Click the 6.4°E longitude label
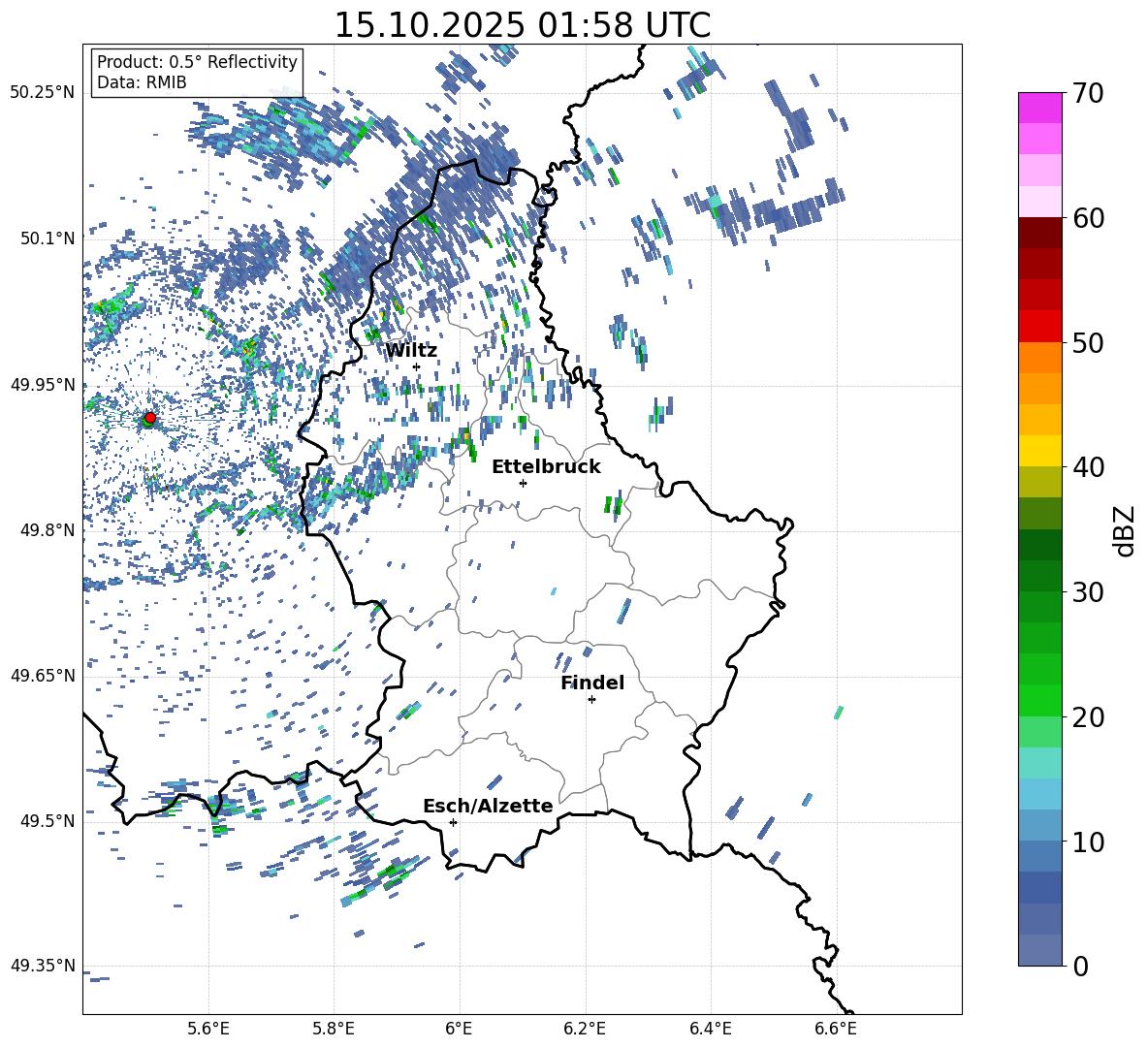This screenshot has height=1048, width=1148. (710, 1029)
